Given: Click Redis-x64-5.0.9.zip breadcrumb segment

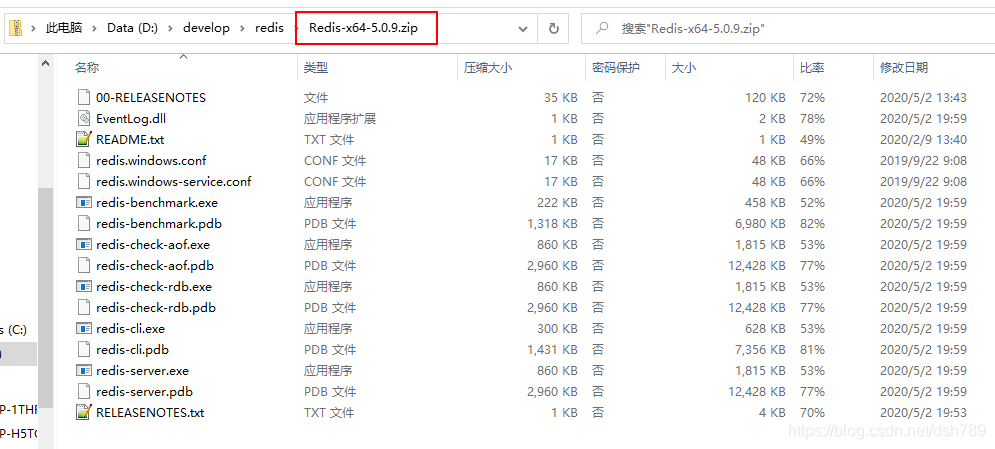Looking at the screenshot, I should (x=363, y=28).
